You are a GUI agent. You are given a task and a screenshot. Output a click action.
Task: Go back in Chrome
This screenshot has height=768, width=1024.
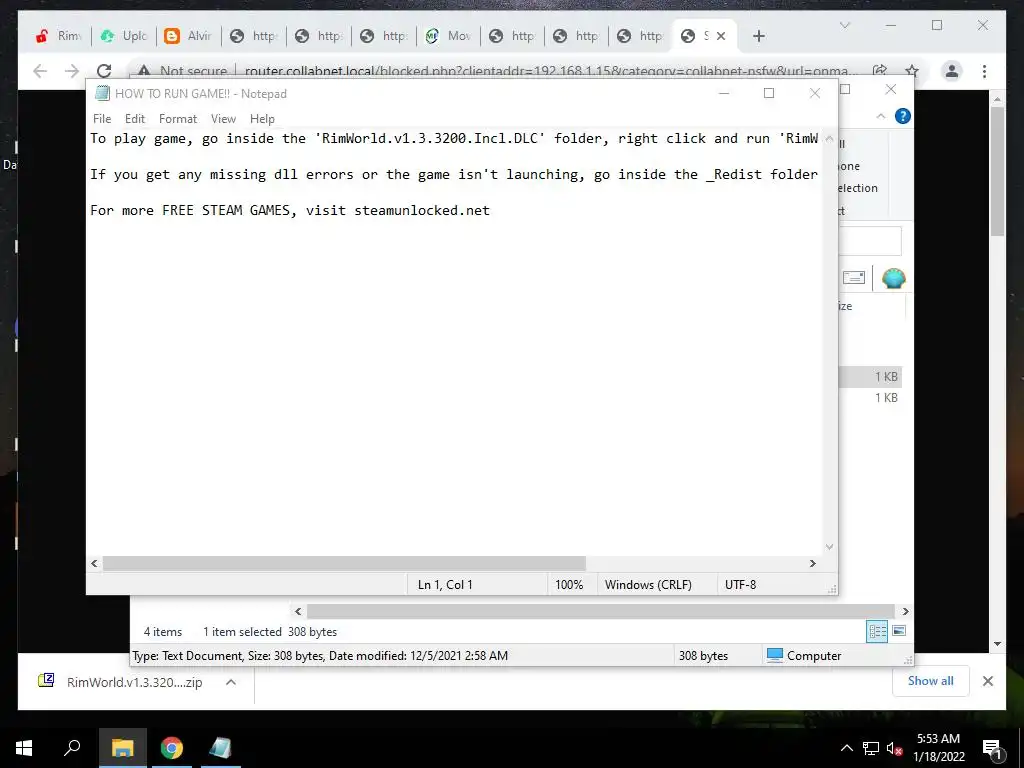coord(40,71)
